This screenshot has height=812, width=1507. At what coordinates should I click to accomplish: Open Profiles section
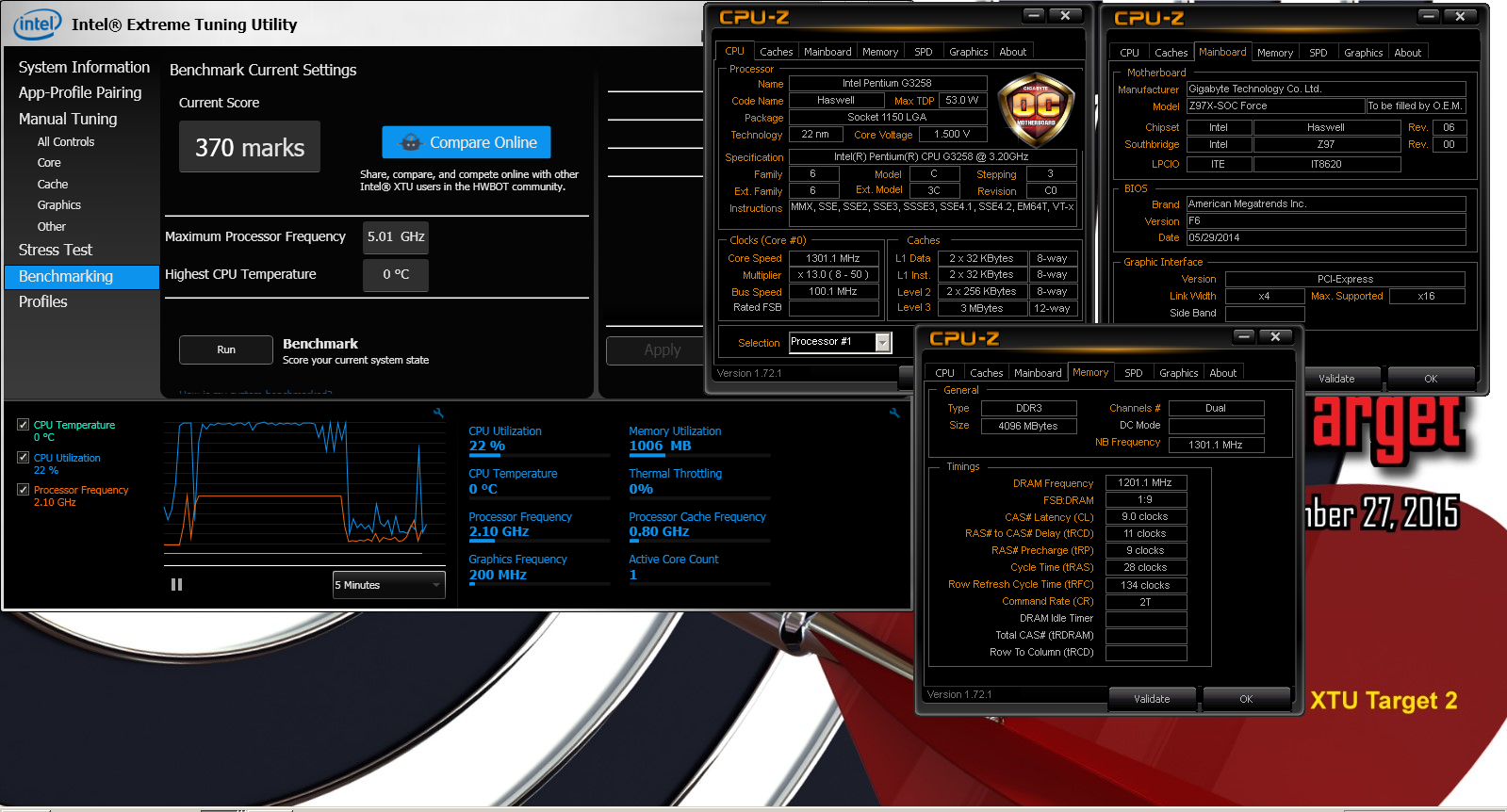tap(43, 301)
